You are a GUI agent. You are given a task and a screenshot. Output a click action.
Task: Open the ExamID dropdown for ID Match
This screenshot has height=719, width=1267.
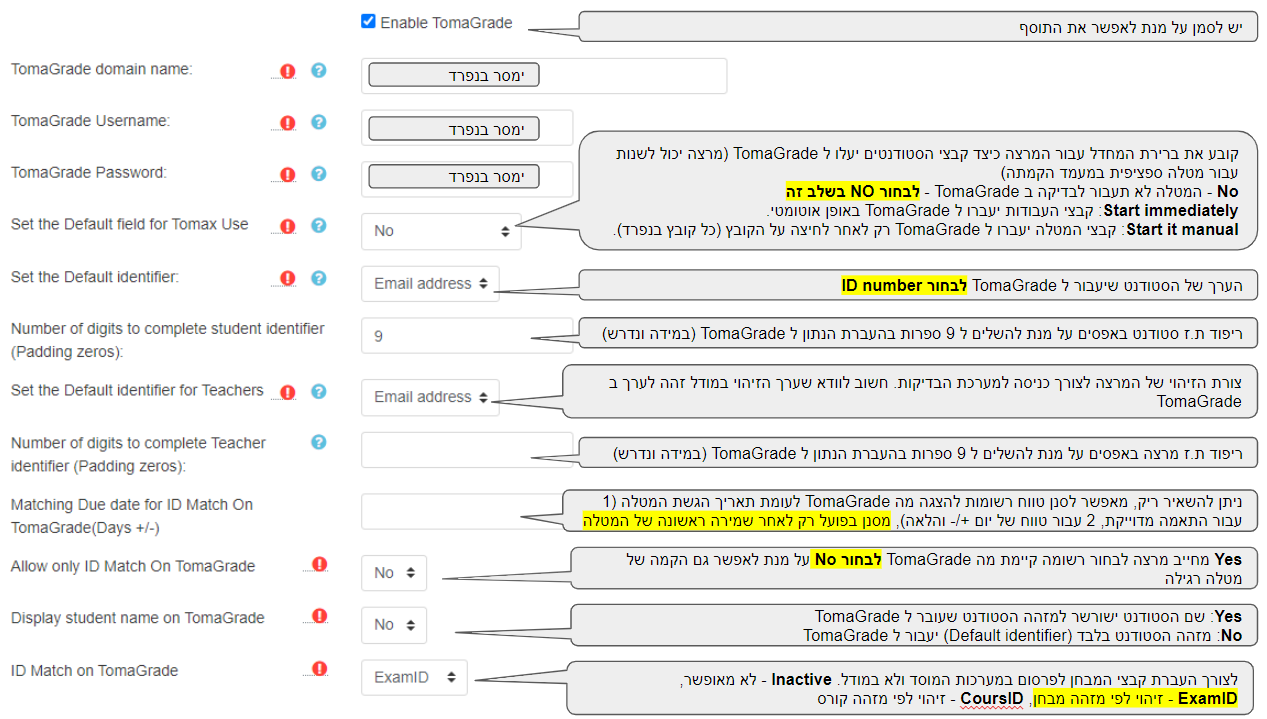tap(414, 678)
